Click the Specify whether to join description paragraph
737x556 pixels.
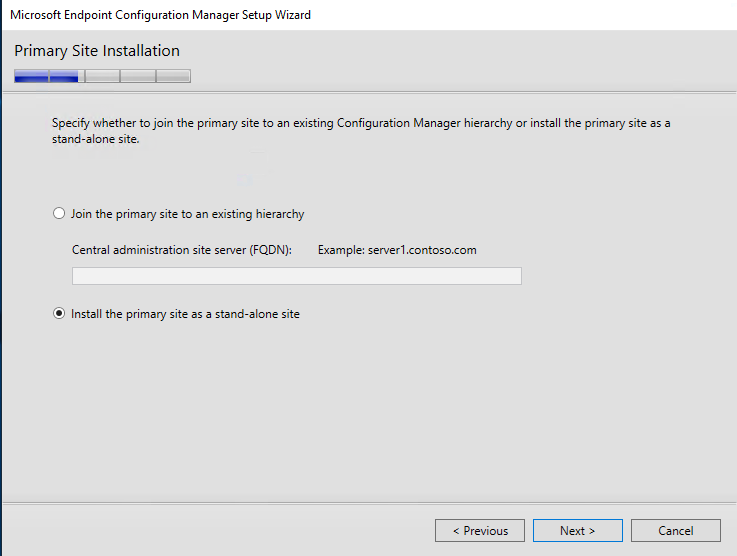(361, 131)
